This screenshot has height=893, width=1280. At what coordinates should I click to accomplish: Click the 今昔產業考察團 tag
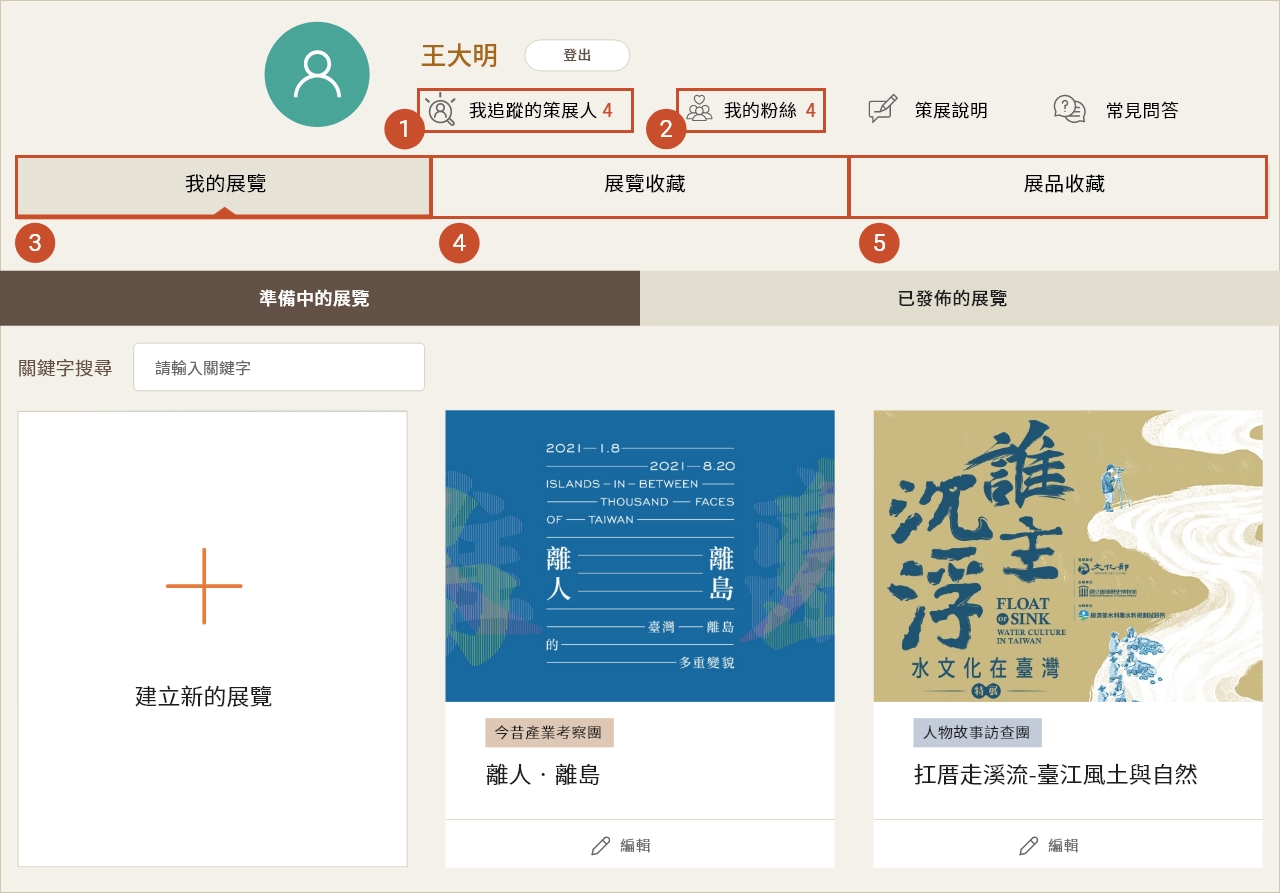click(549, 733)
